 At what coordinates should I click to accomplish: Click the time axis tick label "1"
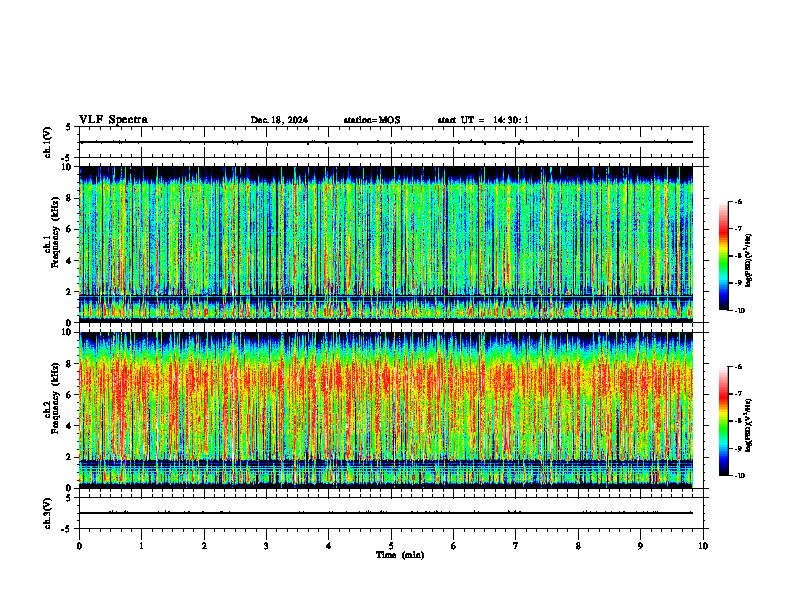pos(141,546)
